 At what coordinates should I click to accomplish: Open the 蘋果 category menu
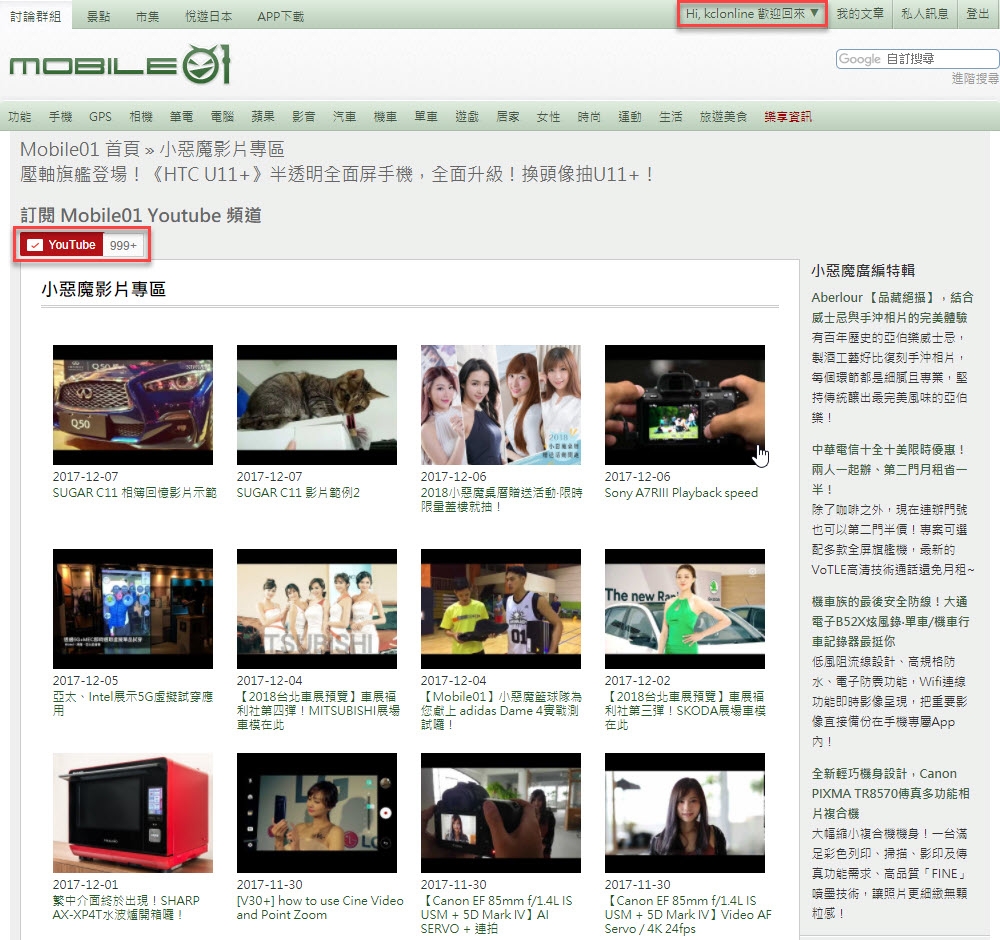click(263, 117)
